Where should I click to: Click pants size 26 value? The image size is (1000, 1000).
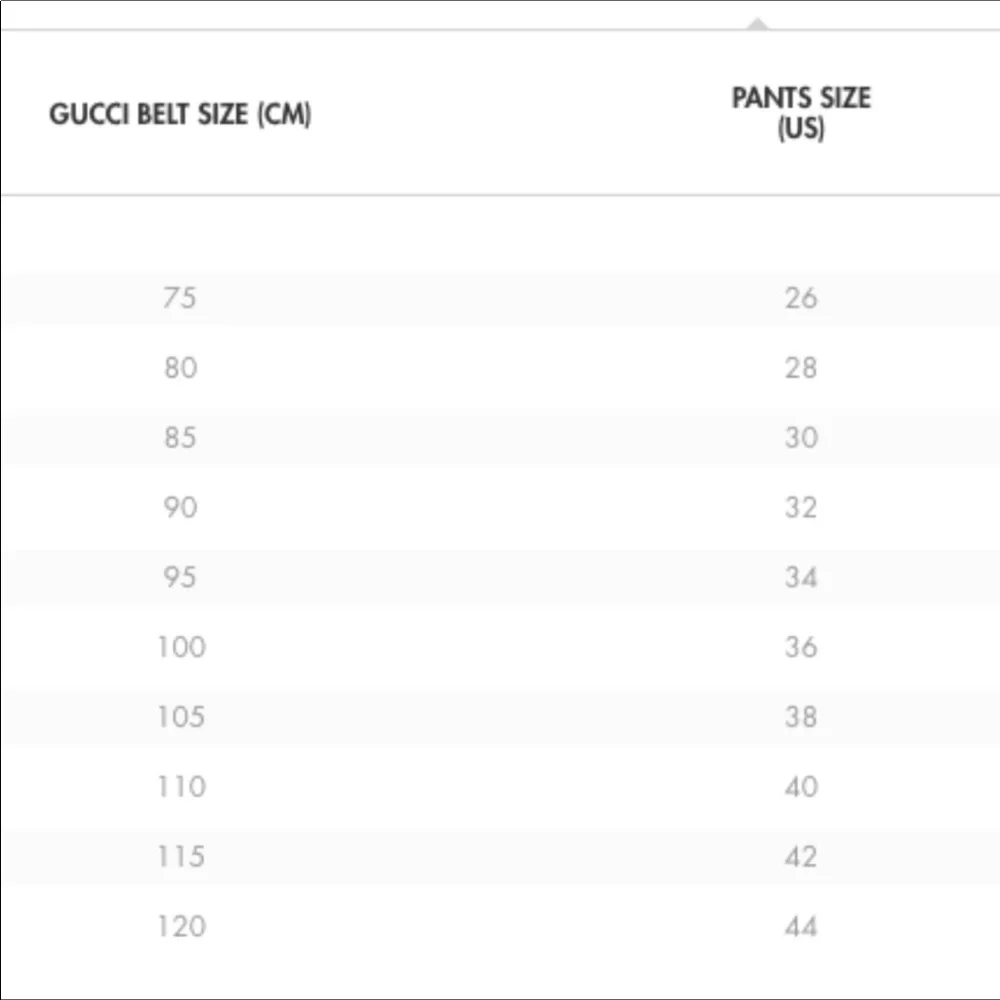click(x=801, y=298)
